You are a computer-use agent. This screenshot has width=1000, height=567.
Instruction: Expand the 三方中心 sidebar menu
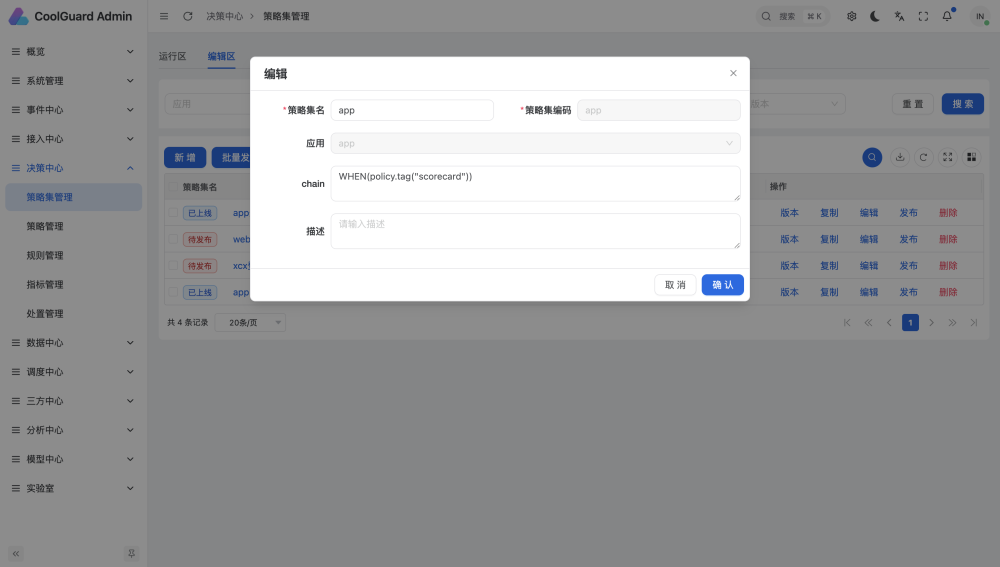73,401
